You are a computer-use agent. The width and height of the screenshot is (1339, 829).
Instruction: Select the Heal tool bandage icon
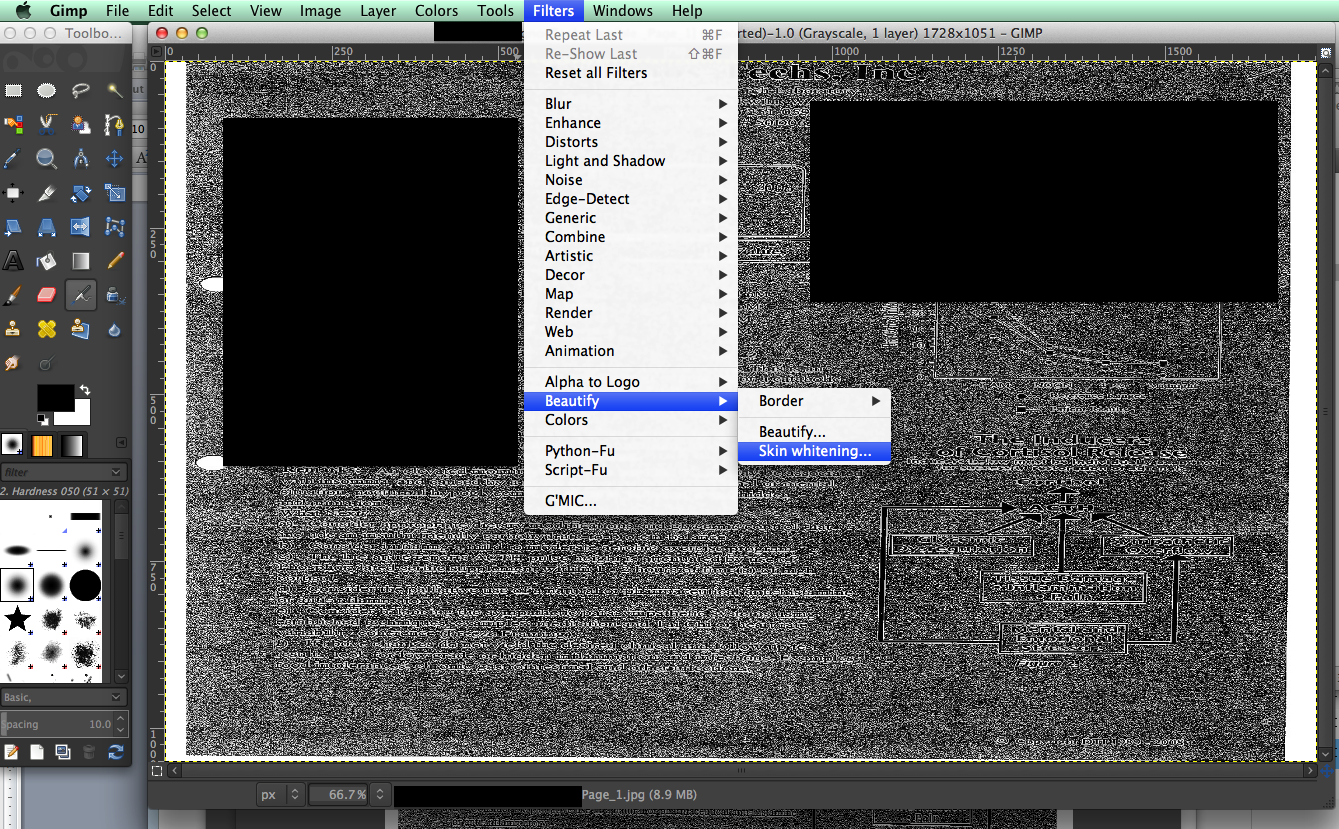(47, 329)
